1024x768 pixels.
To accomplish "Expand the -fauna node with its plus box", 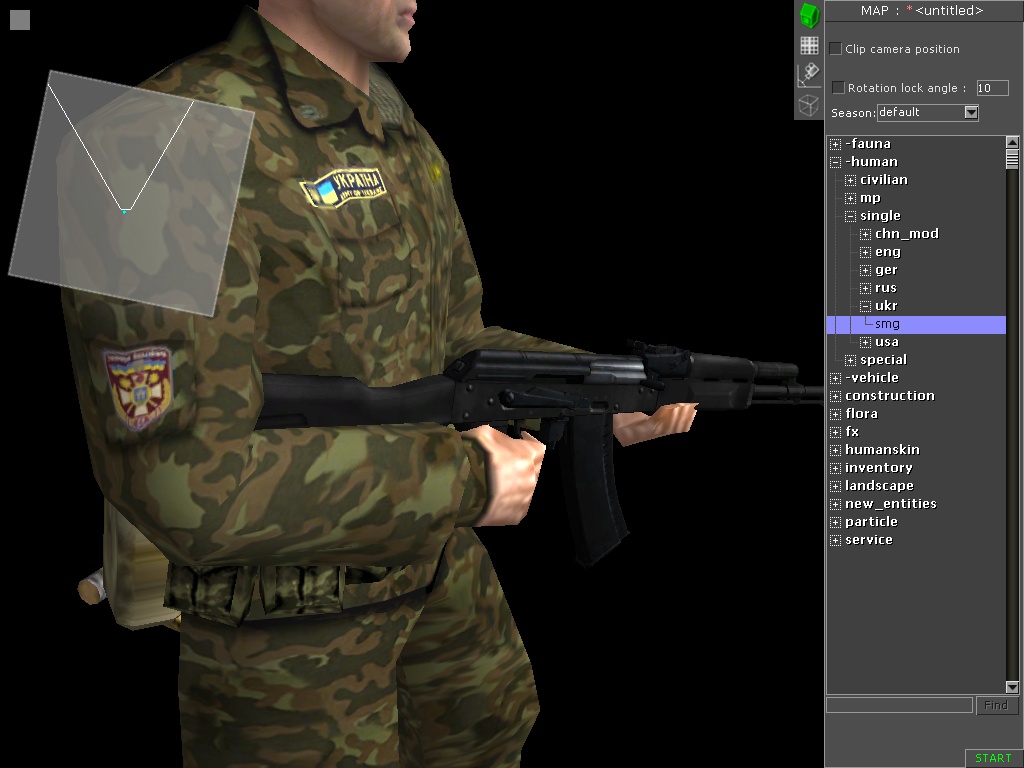I will point(835,144).
